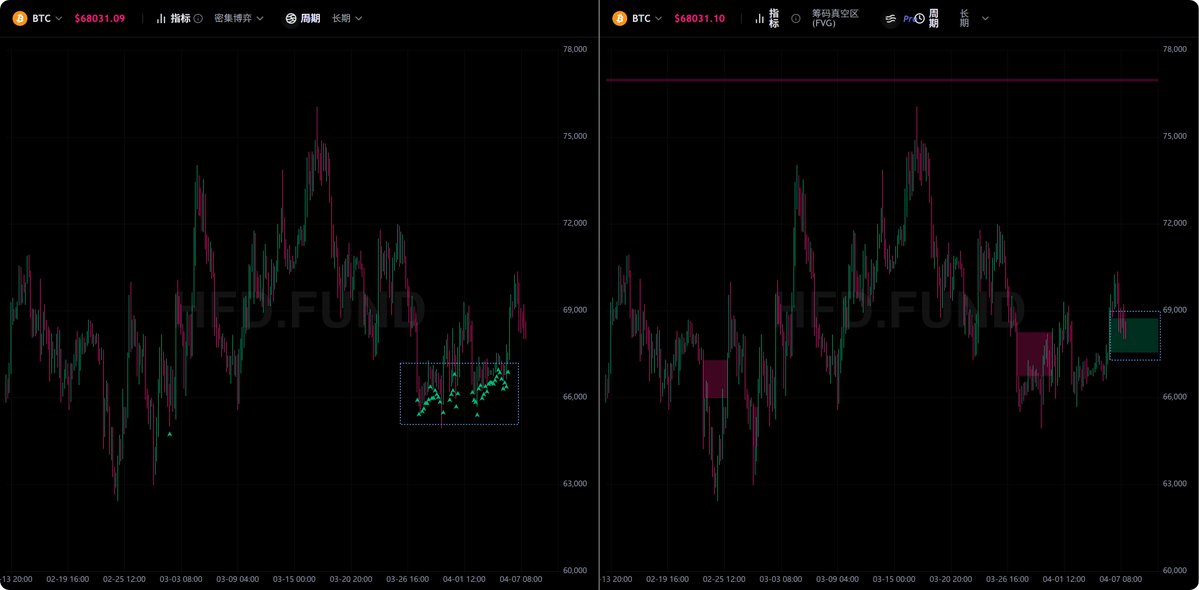Click the bar-chart indicator icon in right panel

click(x=760, y=18)
